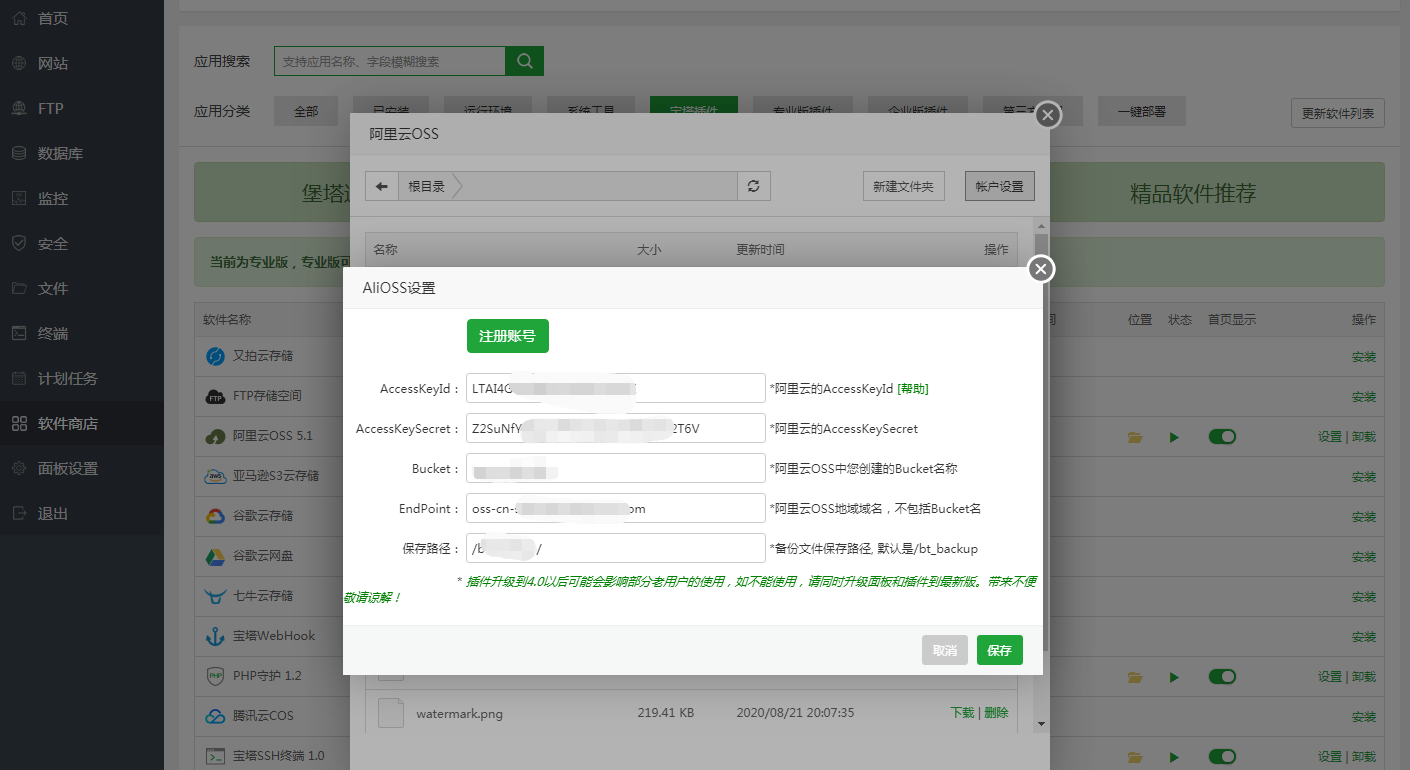Click the 更新软件列表 button
The height and width of the screenshot is (770, 1410).
(x=1338, y=113)
